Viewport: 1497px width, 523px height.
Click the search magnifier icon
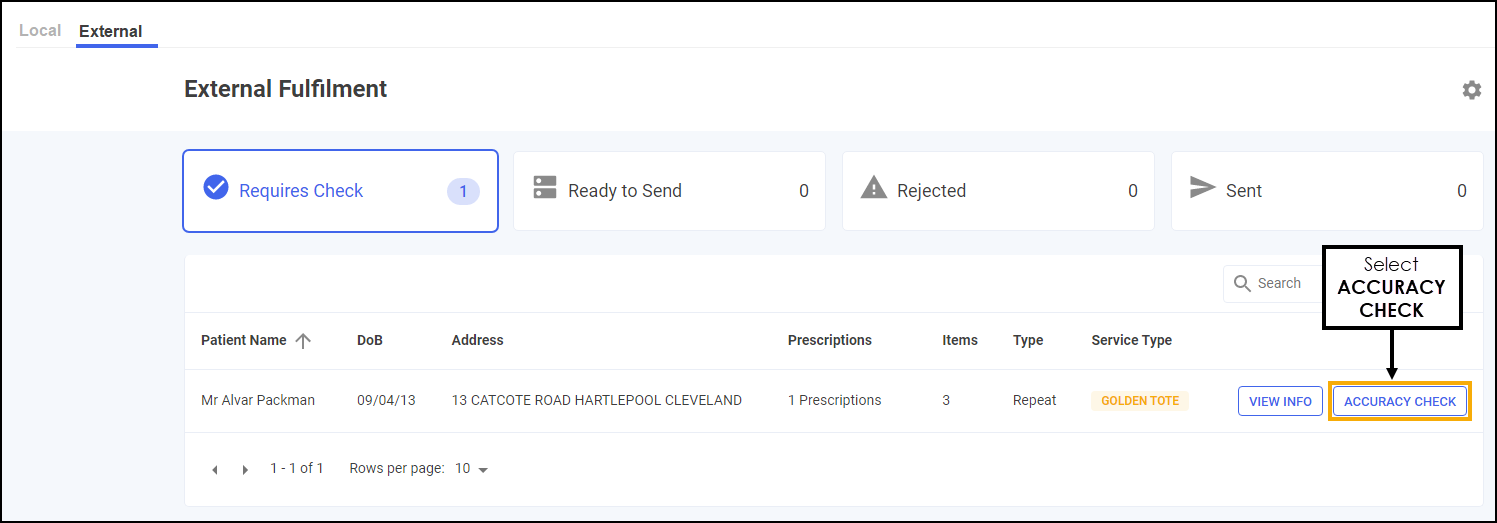(x=1242, y=284)
